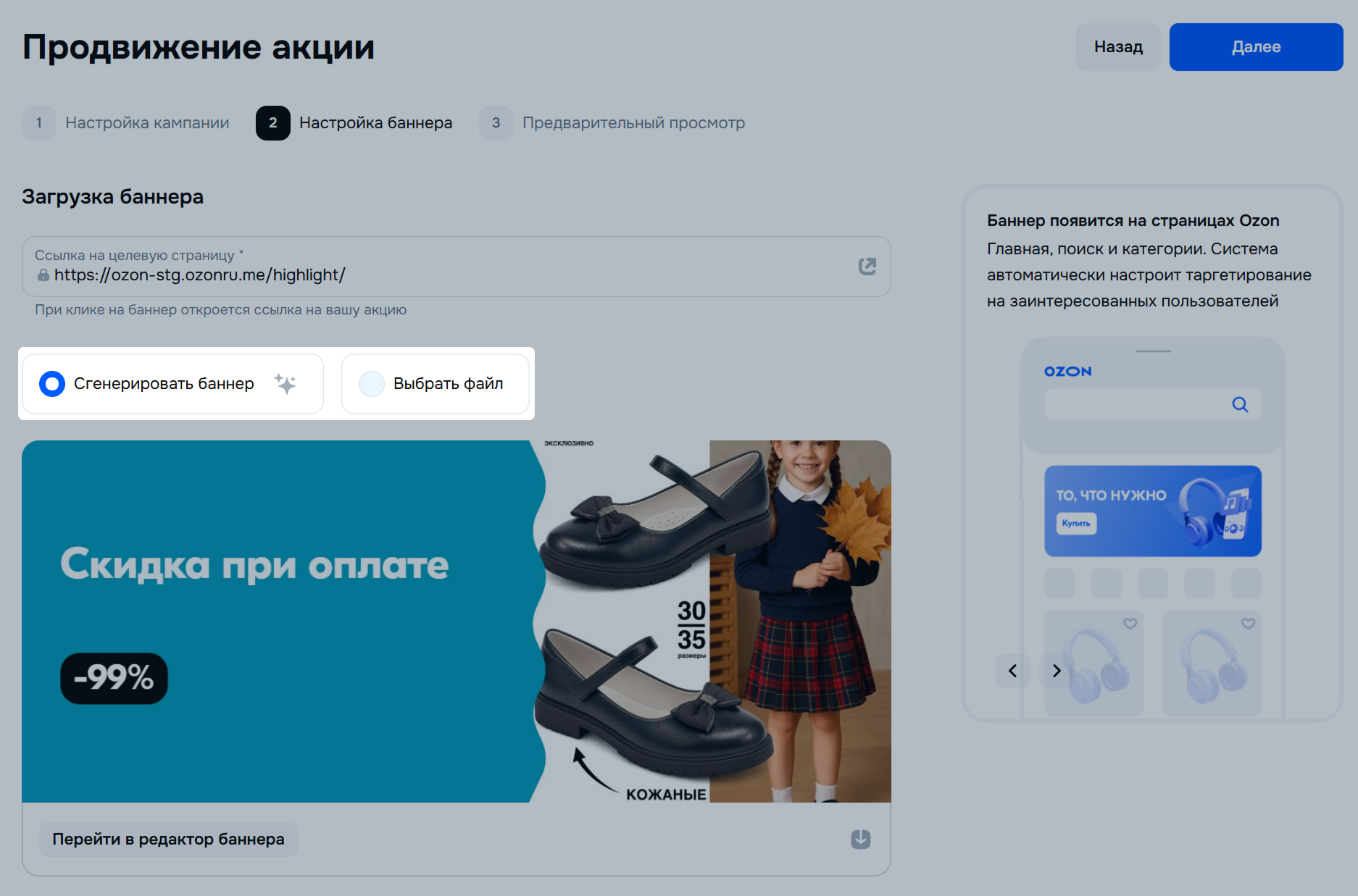Show previous preview with left chevron

pyautogui.click(x=1012, y=671)
